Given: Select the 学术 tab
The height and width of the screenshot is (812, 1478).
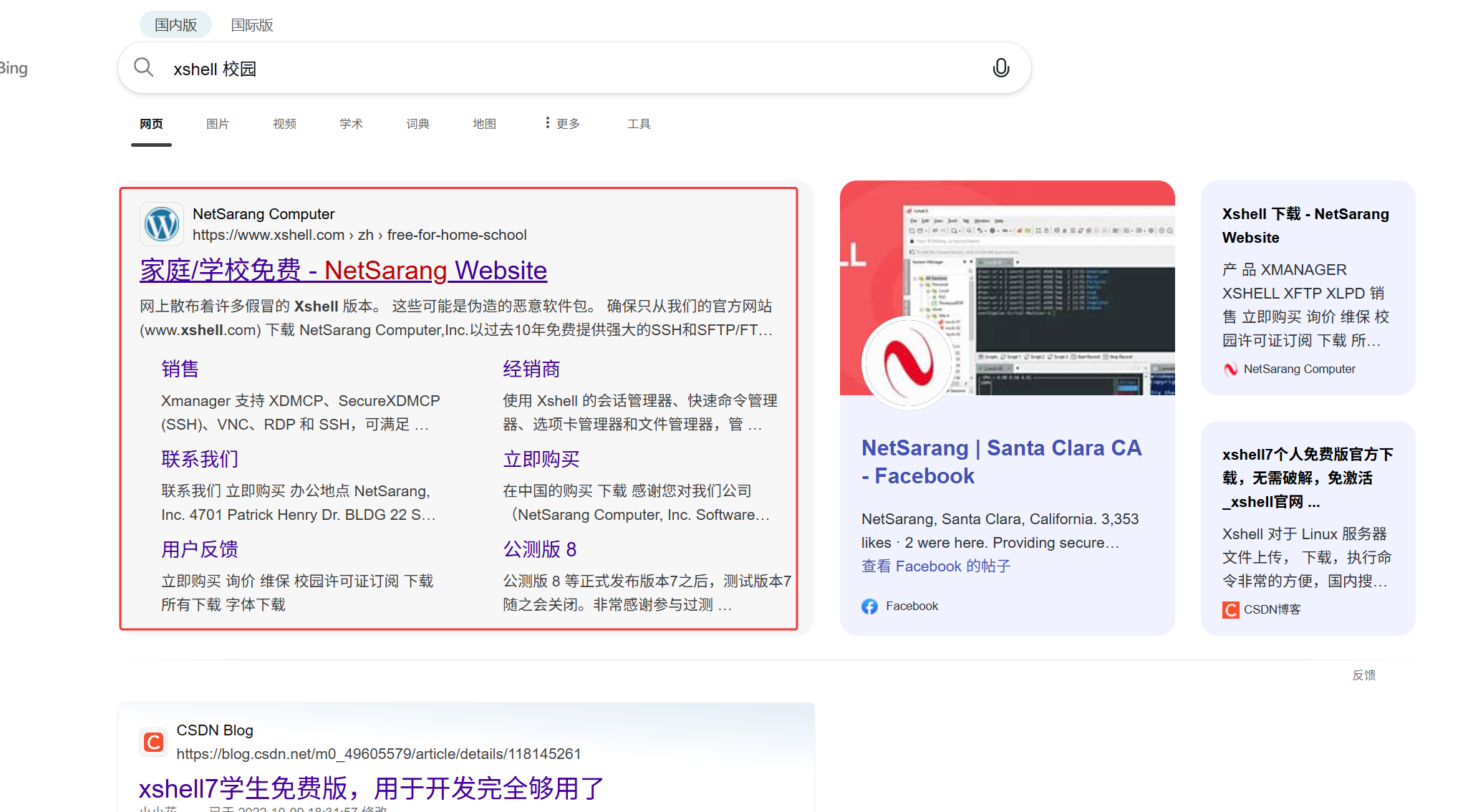Looking at the screenshot, I should pos(351,124).
